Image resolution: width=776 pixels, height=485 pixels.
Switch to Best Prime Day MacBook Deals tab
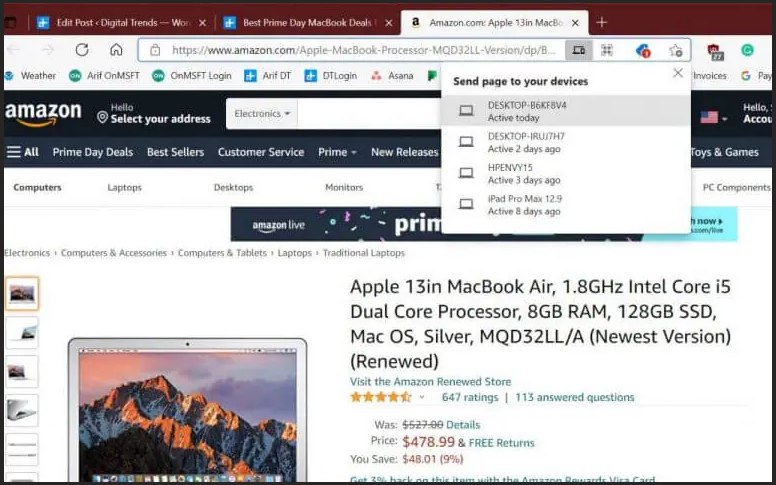point(308,23)
